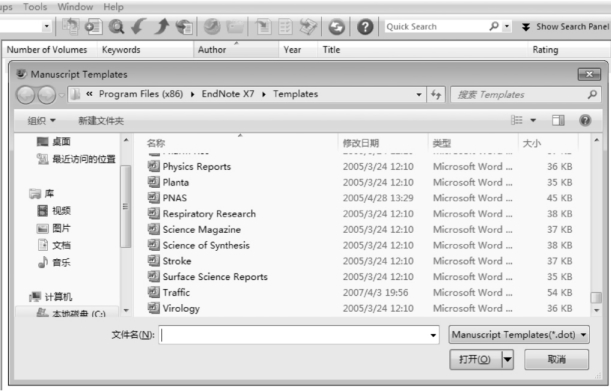Select 计算机 in the navigation pane
Screen dimensions: 611x391
(x=50, y=297)
